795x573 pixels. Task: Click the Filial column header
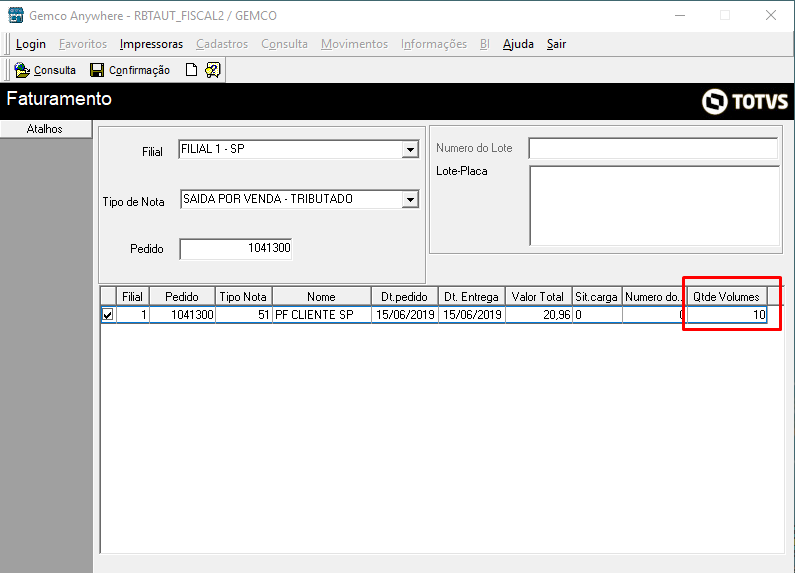pos(132,297)
